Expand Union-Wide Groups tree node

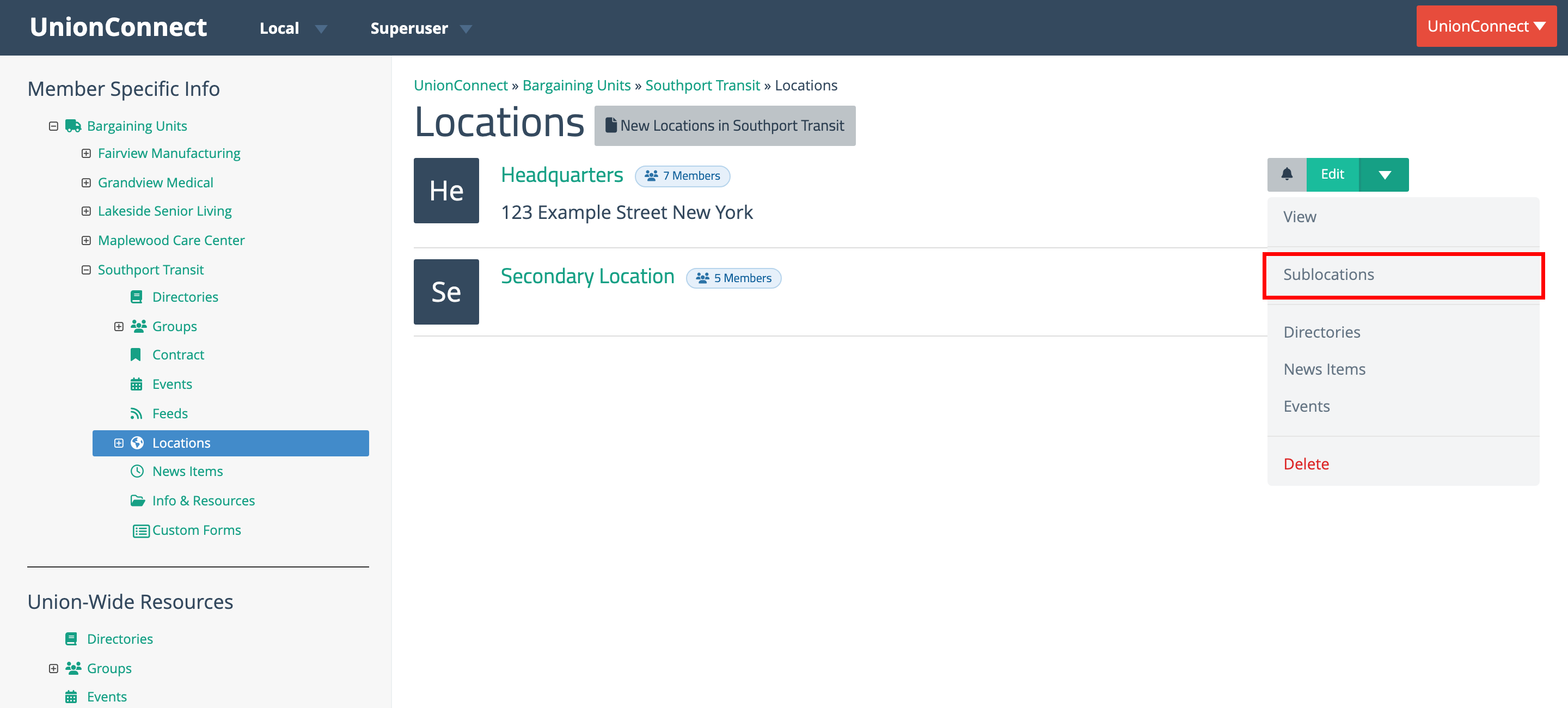tap(53, 668)
